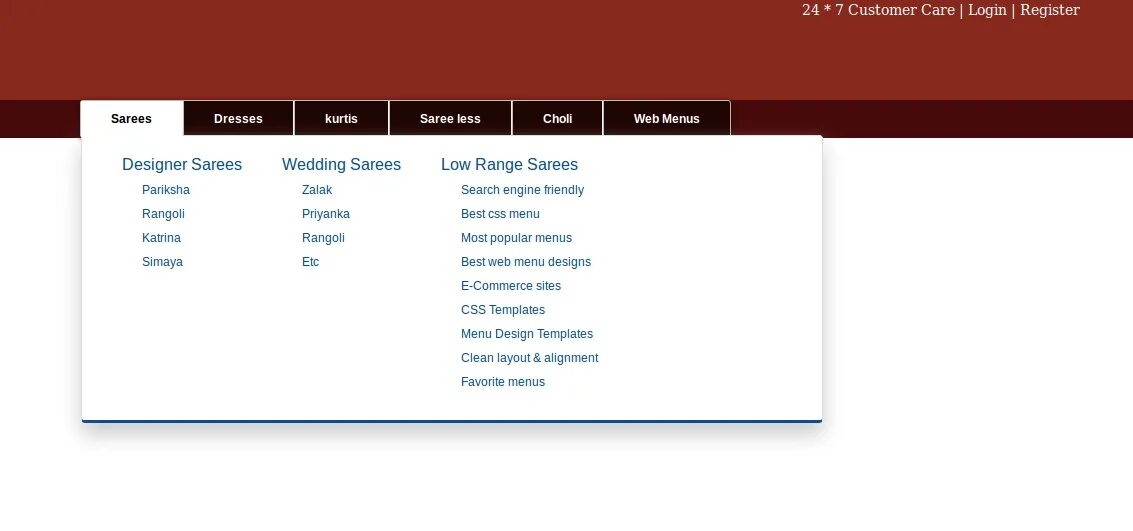Click Favorite menus link
Image resolution: width=1133 pixels, height=531 pixels.
503,381
